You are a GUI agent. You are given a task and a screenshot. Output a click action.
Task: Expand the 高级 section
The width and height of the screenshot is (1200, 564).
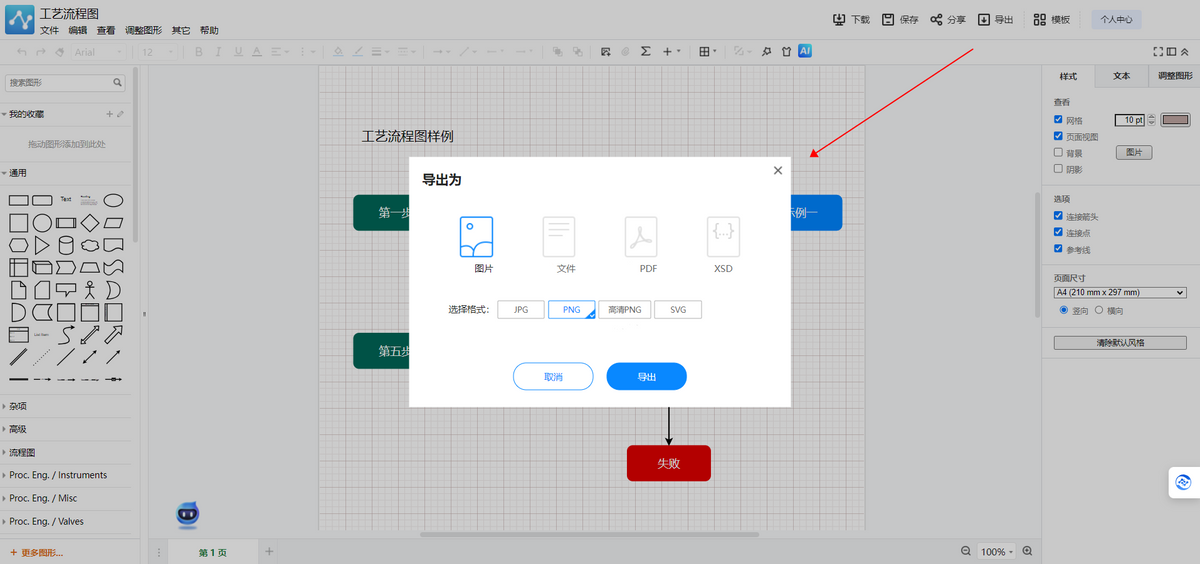[x=15, y=429]
